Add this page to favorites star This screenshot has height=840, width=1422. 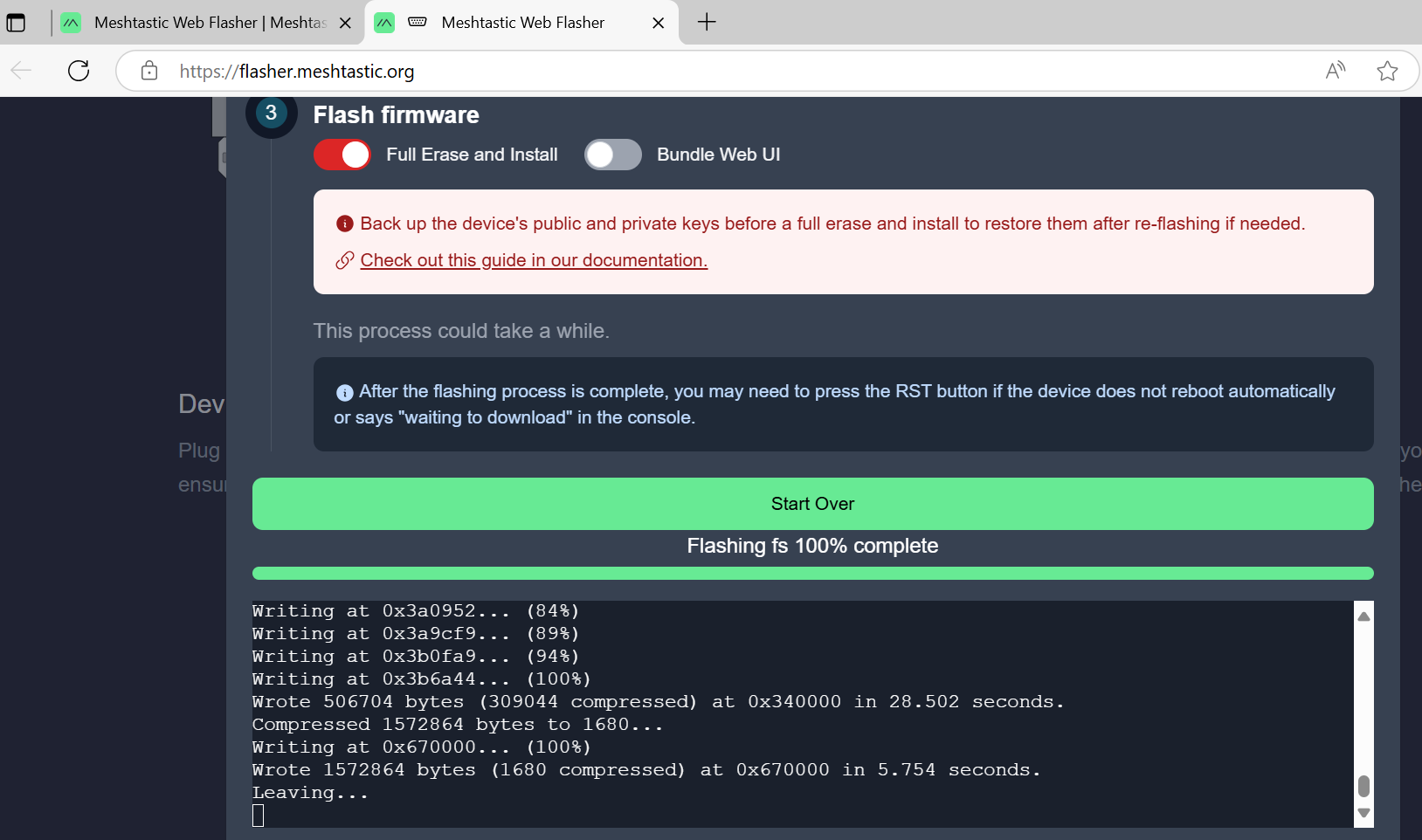pyautogui.click(x=1387, y=71)
